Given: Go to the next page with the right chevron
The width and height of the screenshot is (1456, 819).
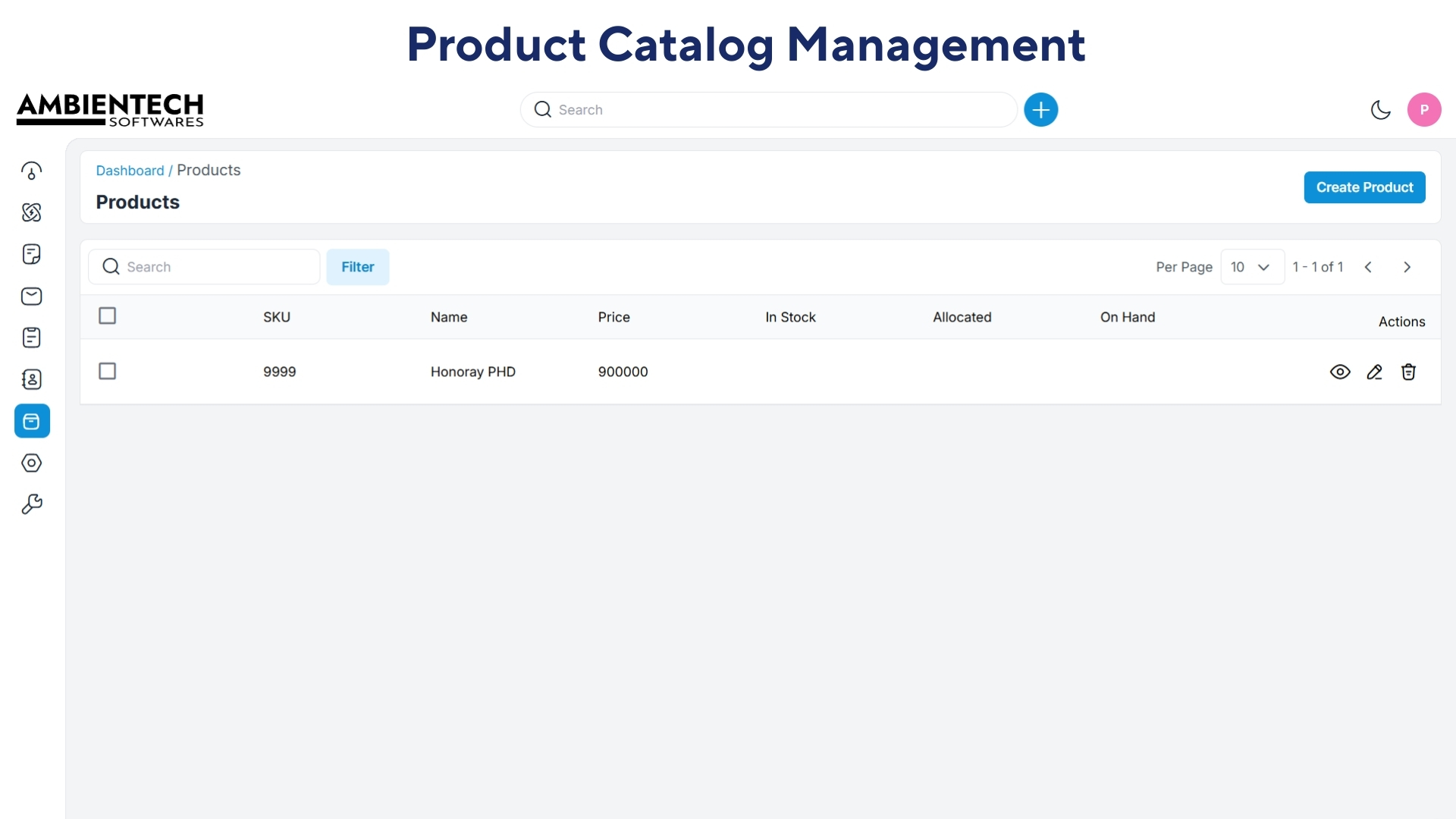Looking at the screenshot, I should click(1408, 267).
